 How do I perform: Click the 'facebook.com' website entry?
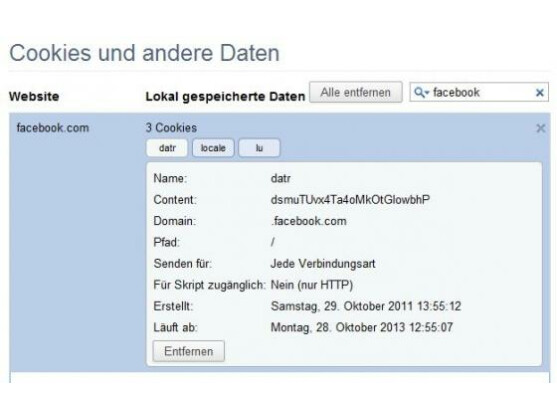(53, 128)
